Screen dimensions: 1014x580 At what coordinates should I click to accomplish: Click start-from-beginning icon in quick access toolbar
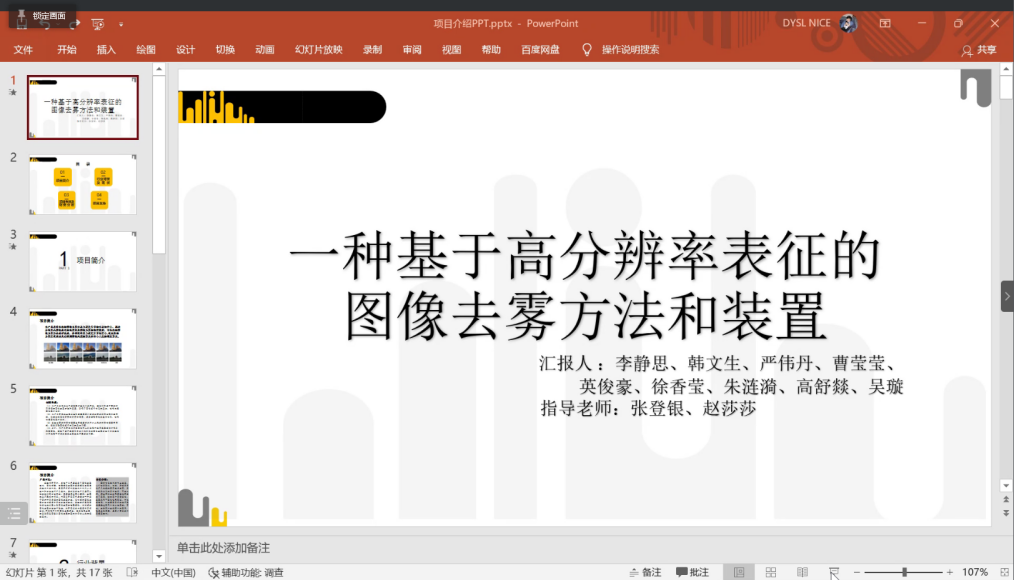(97, 23)
